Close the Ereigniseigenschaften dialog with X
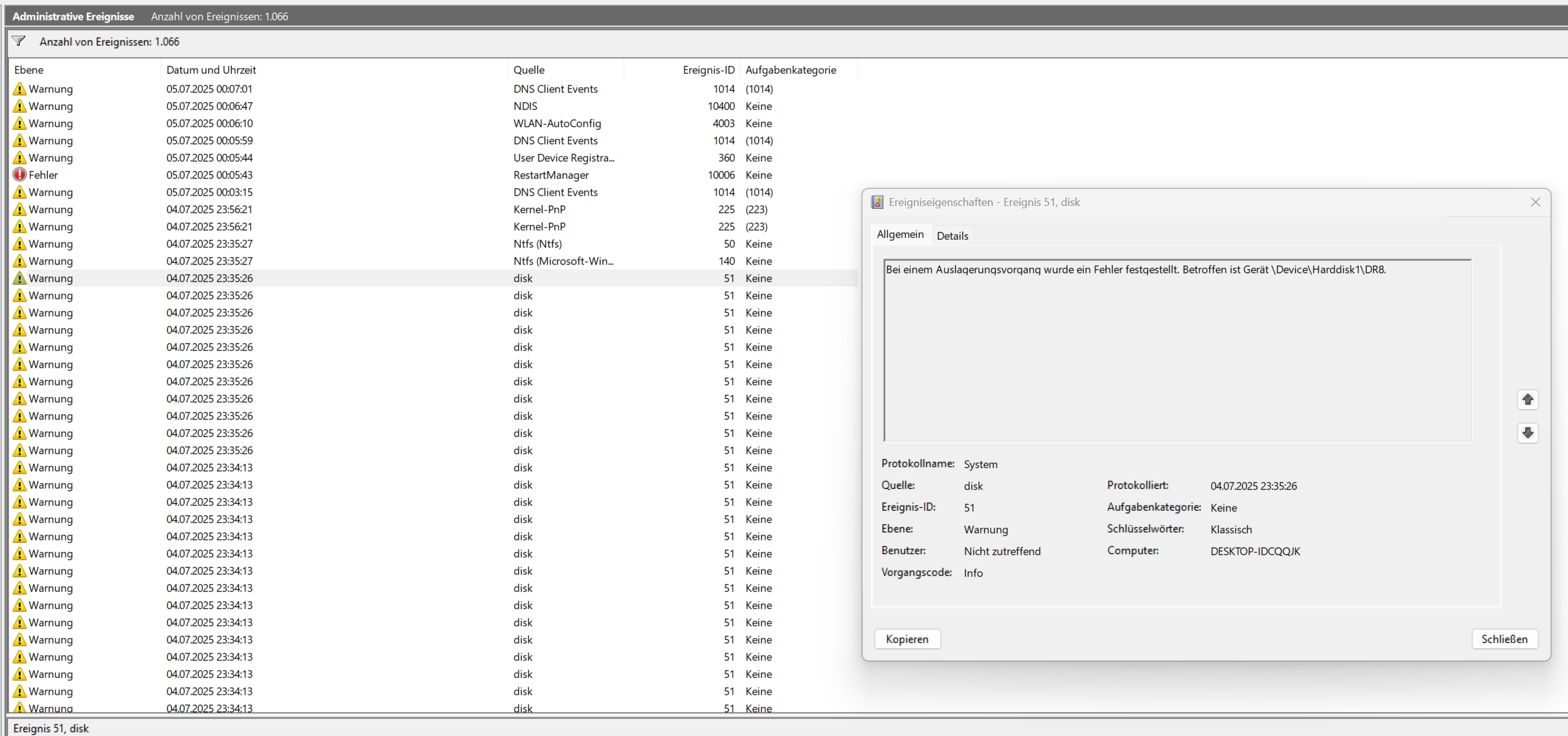 1535,202
